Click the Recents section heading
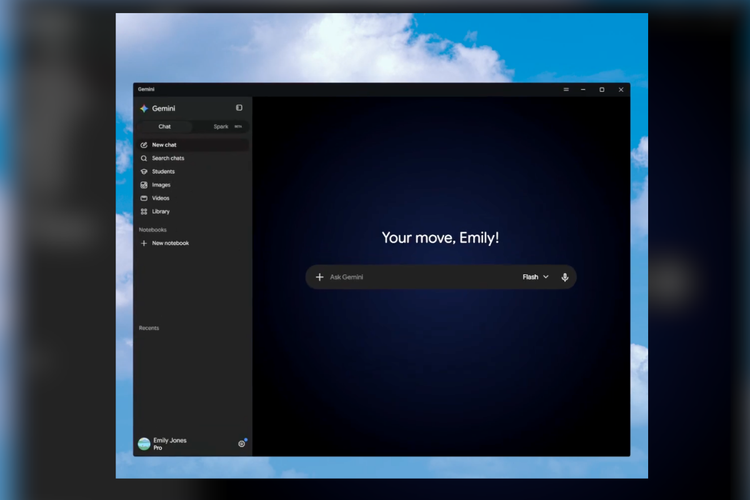The height and width of the screenshot is (500, 750). point(149,328)
